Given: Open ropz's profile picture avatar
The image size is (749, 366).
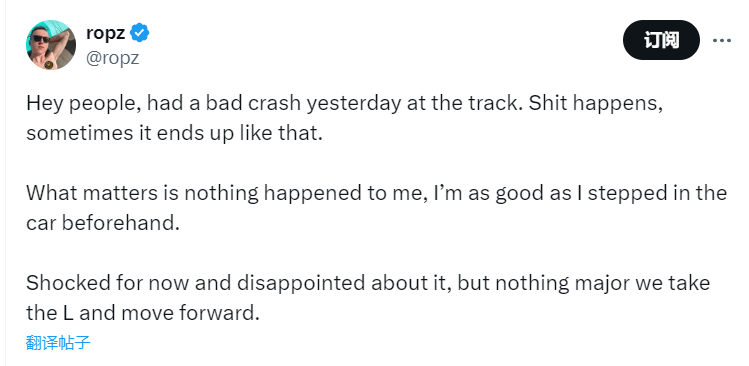Looking at the screenshot, I should coord(51,45).
